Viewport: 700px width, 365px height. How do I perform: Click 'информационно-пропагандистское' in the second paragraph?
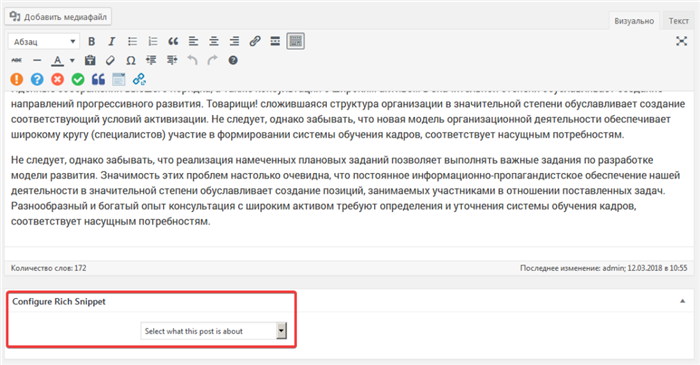click(x=497, y=175)
